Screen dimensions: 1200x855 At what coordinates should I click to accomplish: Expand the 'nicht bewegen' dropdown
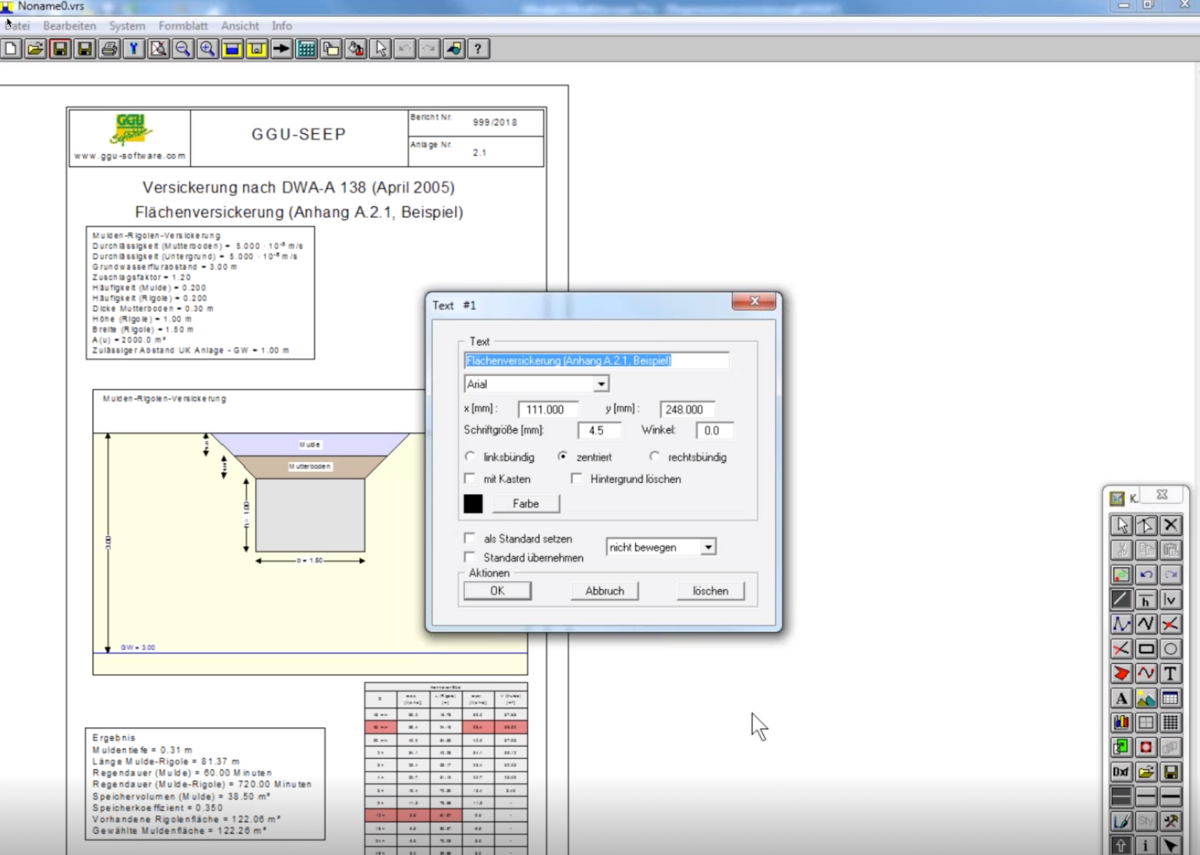[708, 548]
